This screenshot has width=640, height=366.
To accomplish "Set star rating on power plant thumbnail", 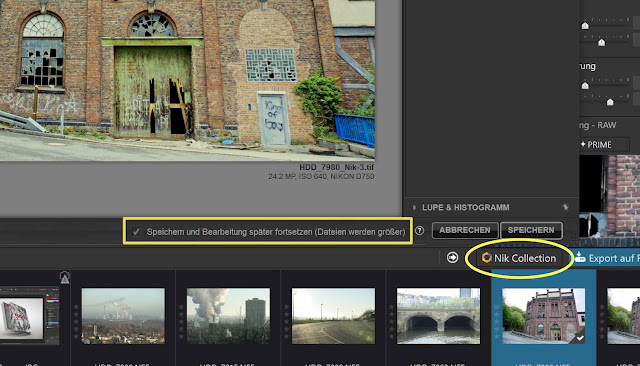I will coord(76,322).
